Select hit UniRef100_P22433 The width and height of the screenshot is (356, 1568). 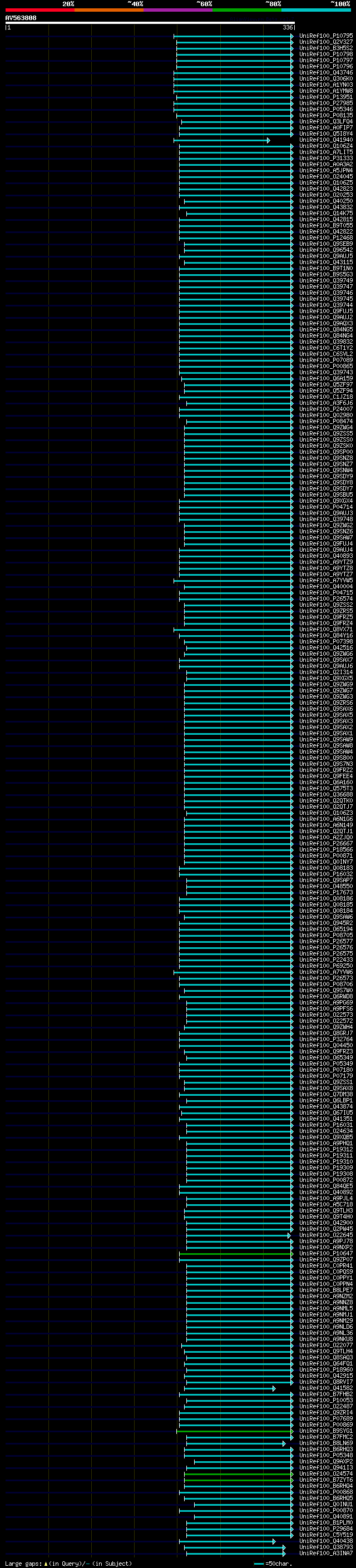click(326, 960)
